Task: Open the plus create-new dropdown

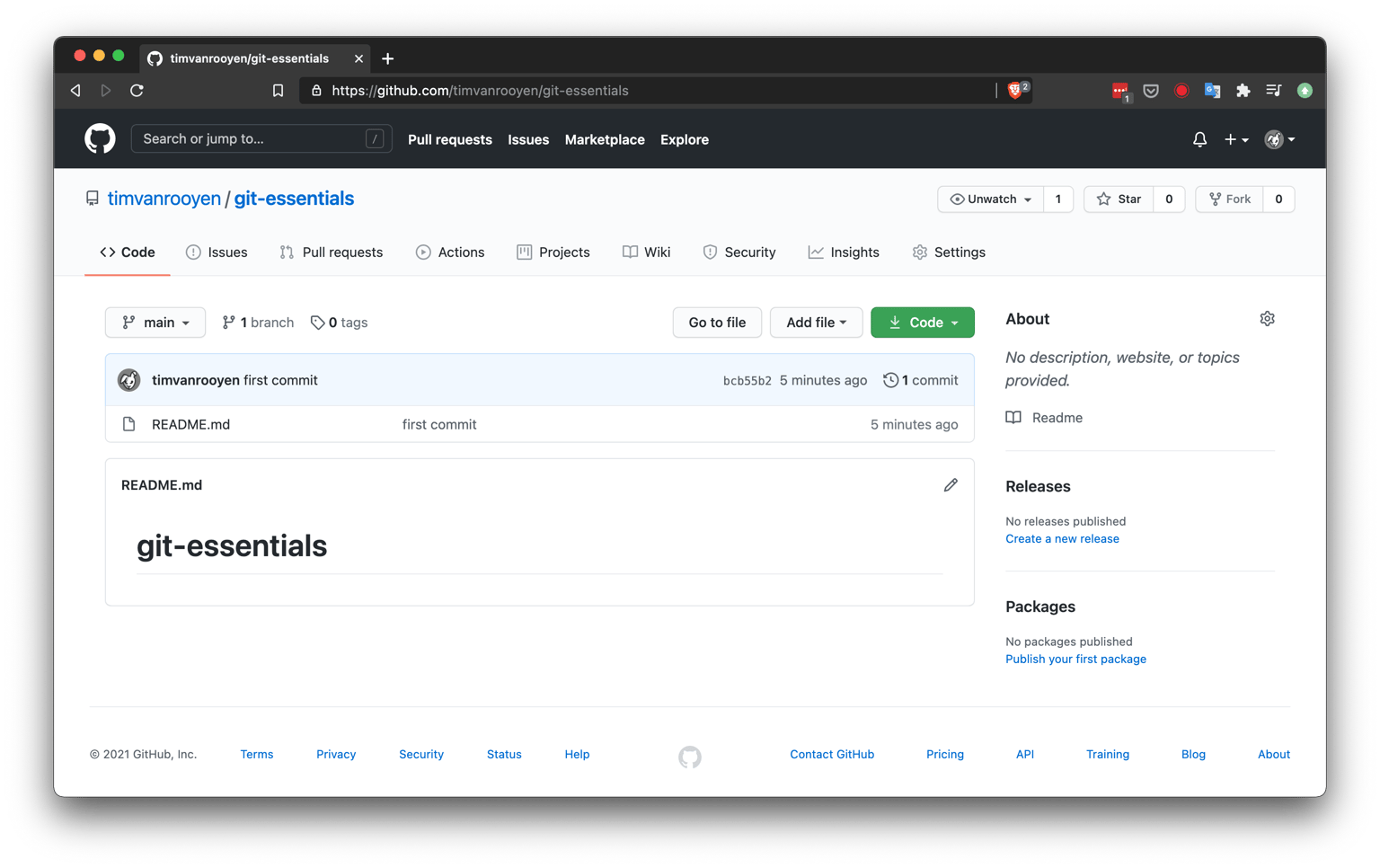Action: (1236, 139)
